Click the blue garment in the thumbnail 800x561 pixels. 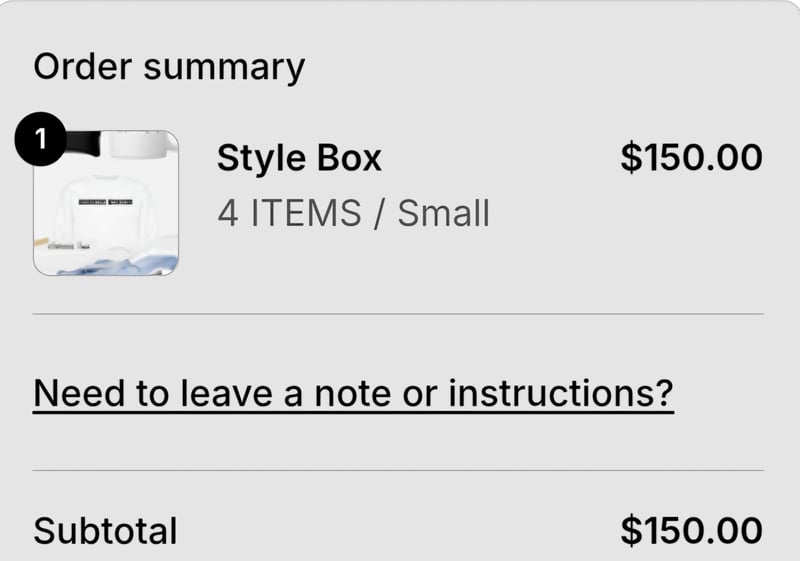[x=120, y=263]
